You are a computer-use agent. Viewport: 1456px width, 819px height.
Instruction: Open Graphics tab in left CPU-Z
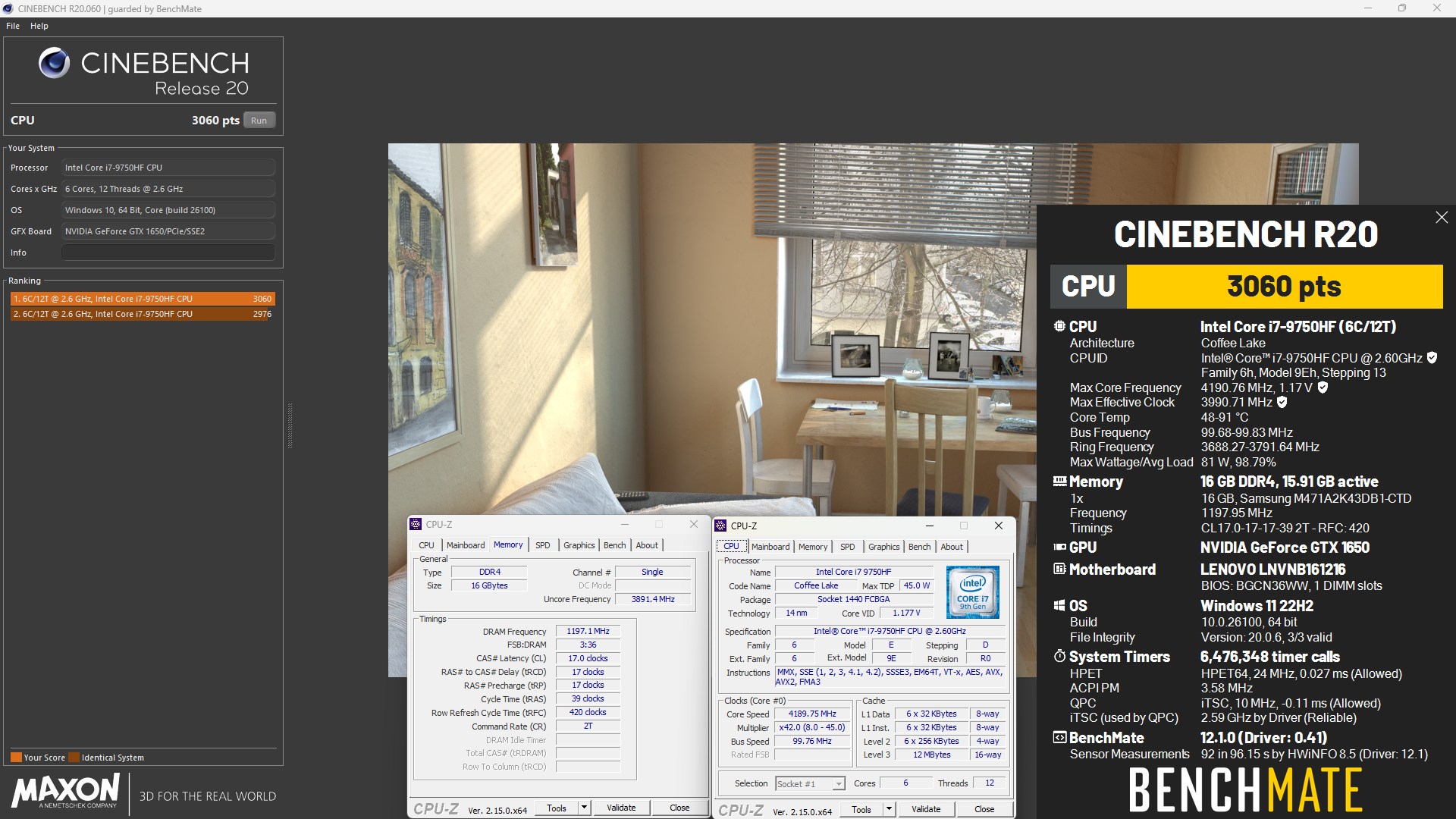[x=579, y=545]
